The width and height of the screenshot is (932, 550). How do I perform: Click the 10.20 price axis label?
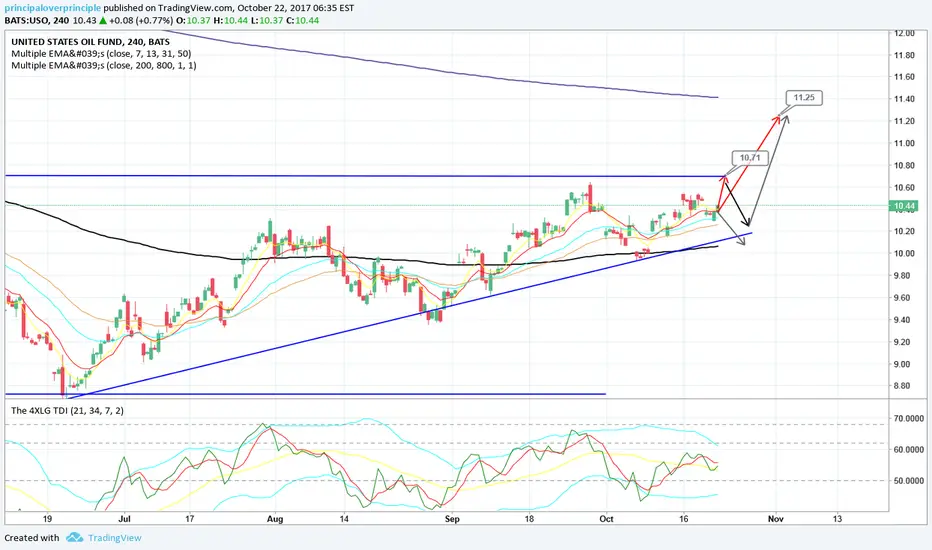coord(904,231)
